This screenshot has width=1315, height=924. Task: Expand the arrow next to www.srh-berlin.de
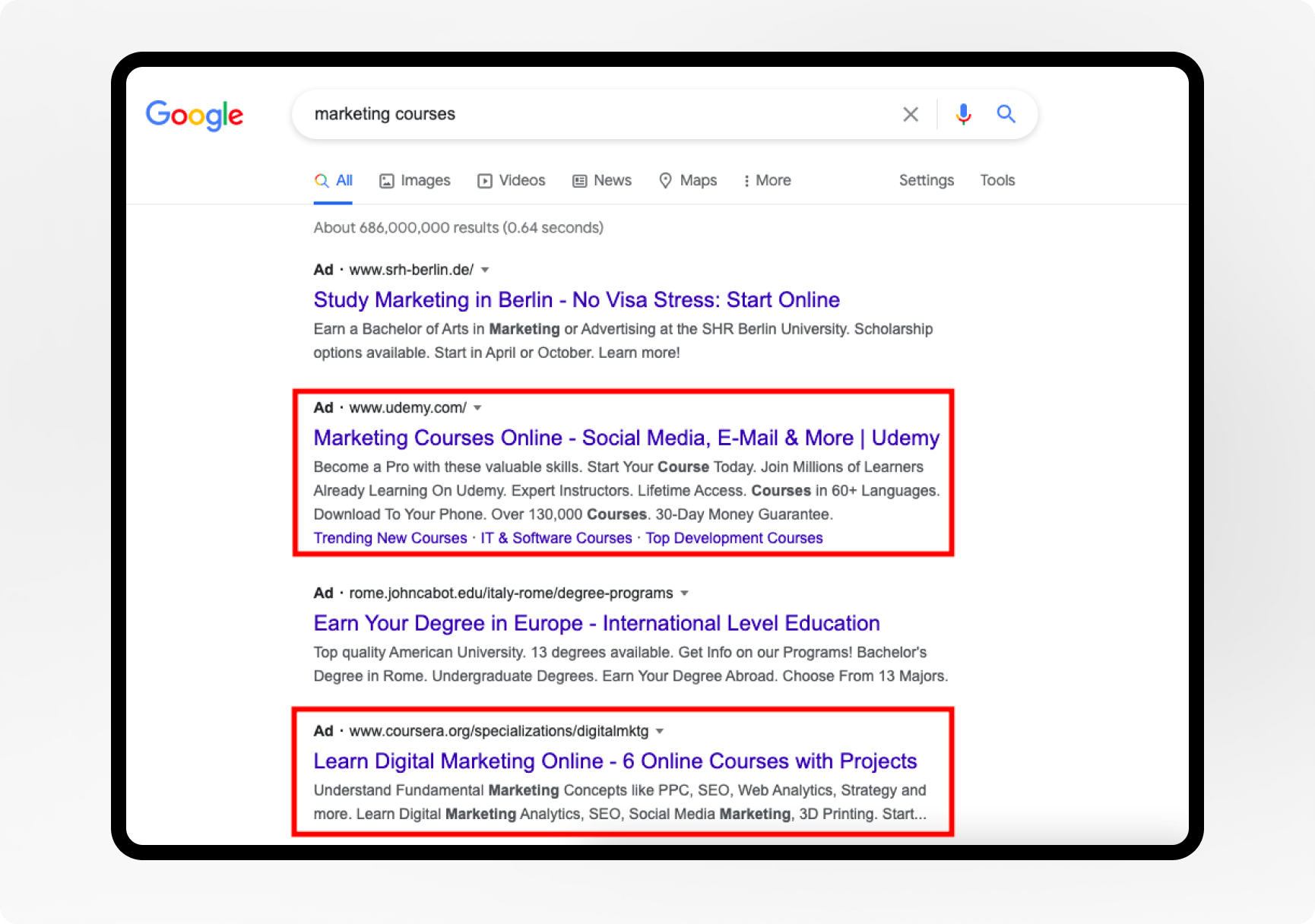pyautogui.click(x=485, y=270)
